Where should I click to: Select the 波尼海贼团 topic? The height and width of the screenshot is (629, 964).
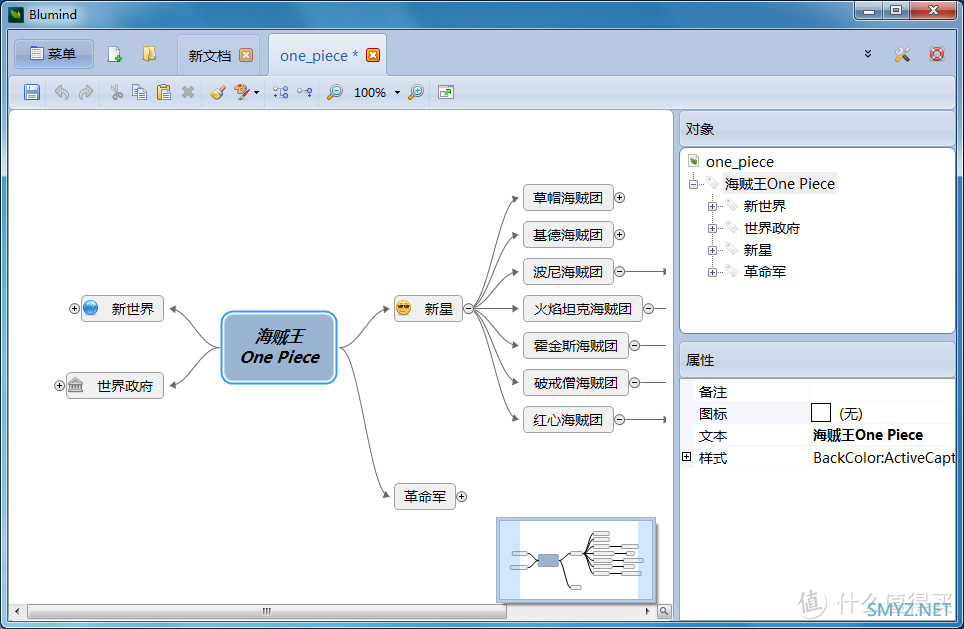pyautogui.click(x=568, y=272)
